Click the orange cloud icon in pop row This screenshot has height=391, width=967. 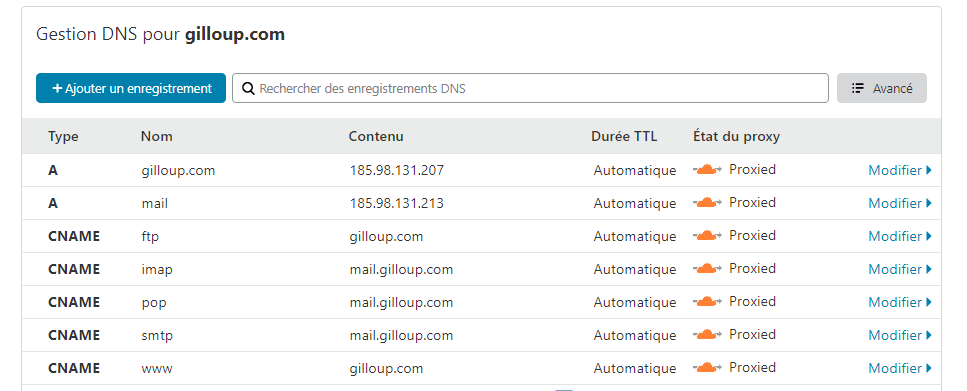pos(707,302)
